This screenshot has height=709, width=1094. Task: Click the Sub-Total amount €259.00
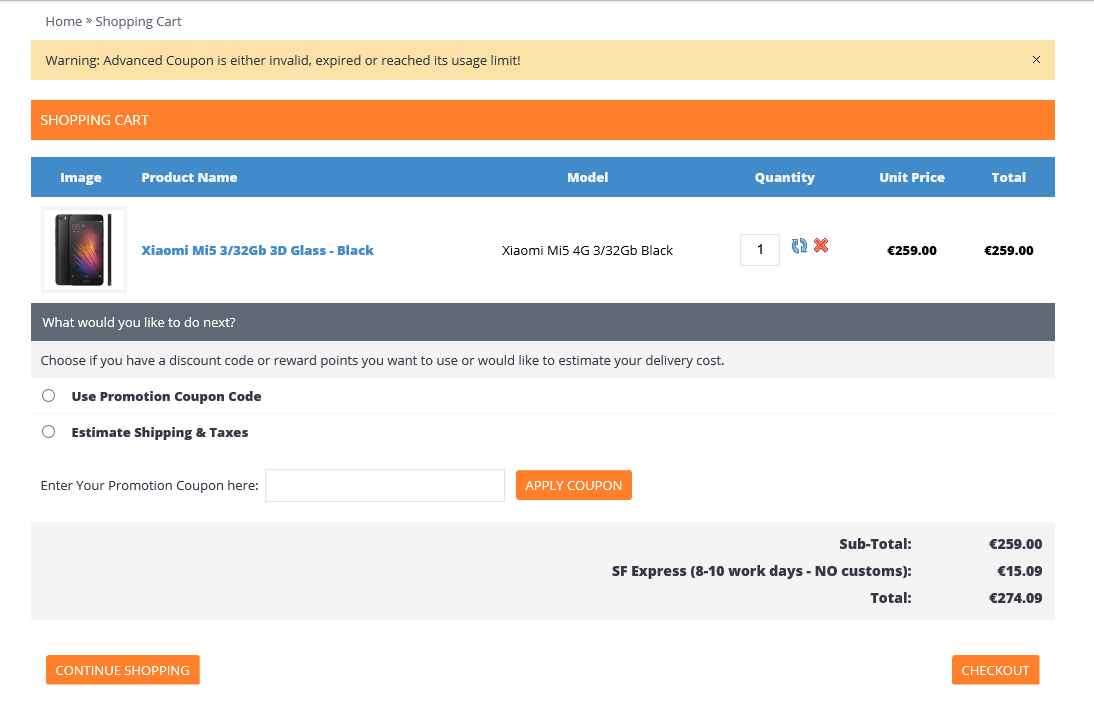coord(1015,544)
